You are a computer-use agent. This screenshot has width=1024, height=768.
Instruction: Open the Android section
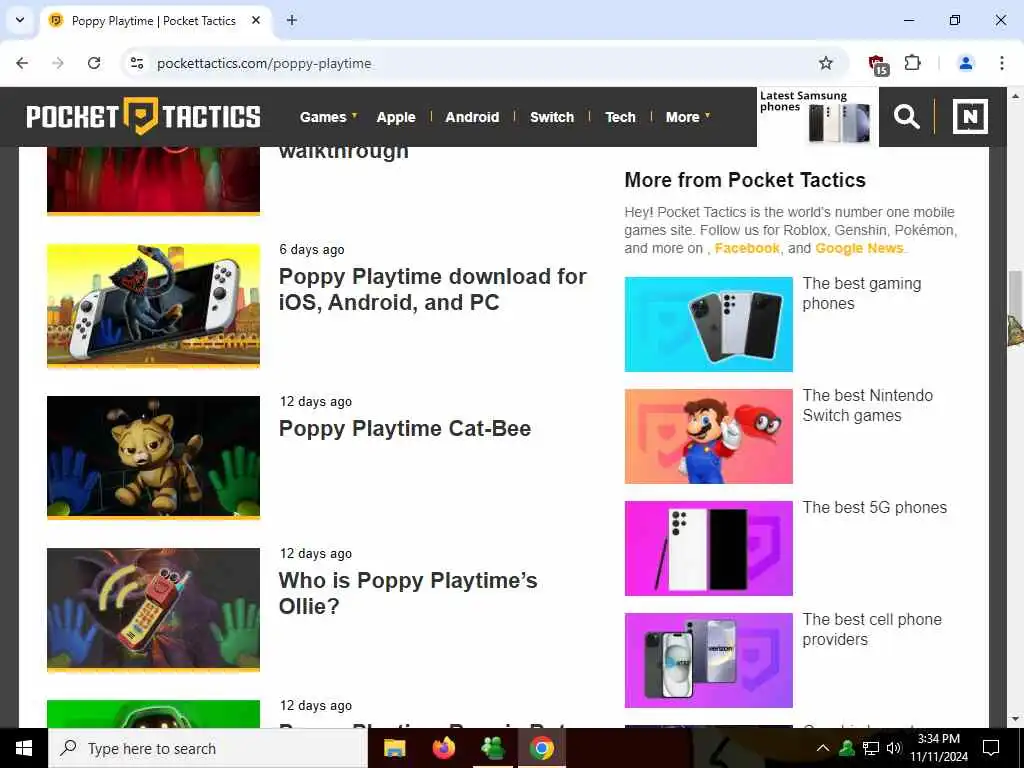pos(472,117)
